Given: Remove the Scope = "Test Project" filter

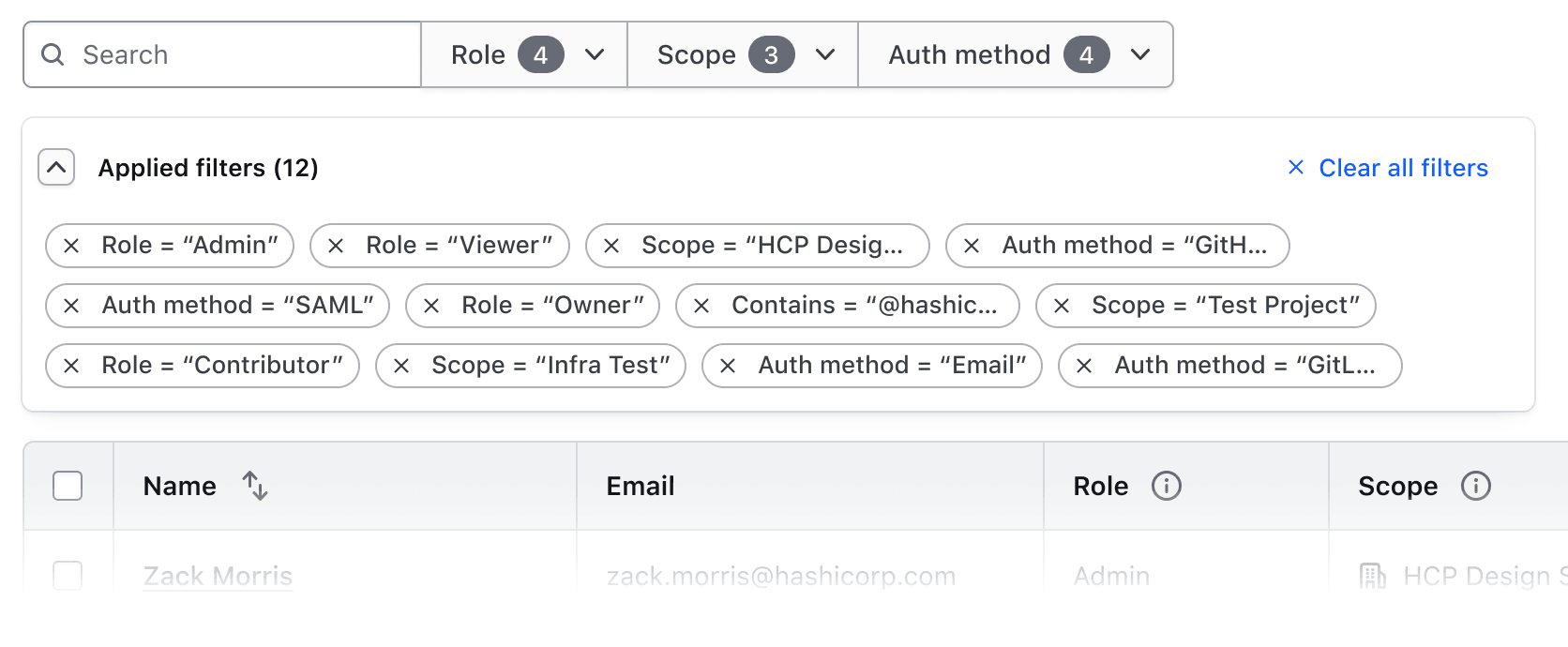Looking at the screenshot, I should click(1062, 306).
